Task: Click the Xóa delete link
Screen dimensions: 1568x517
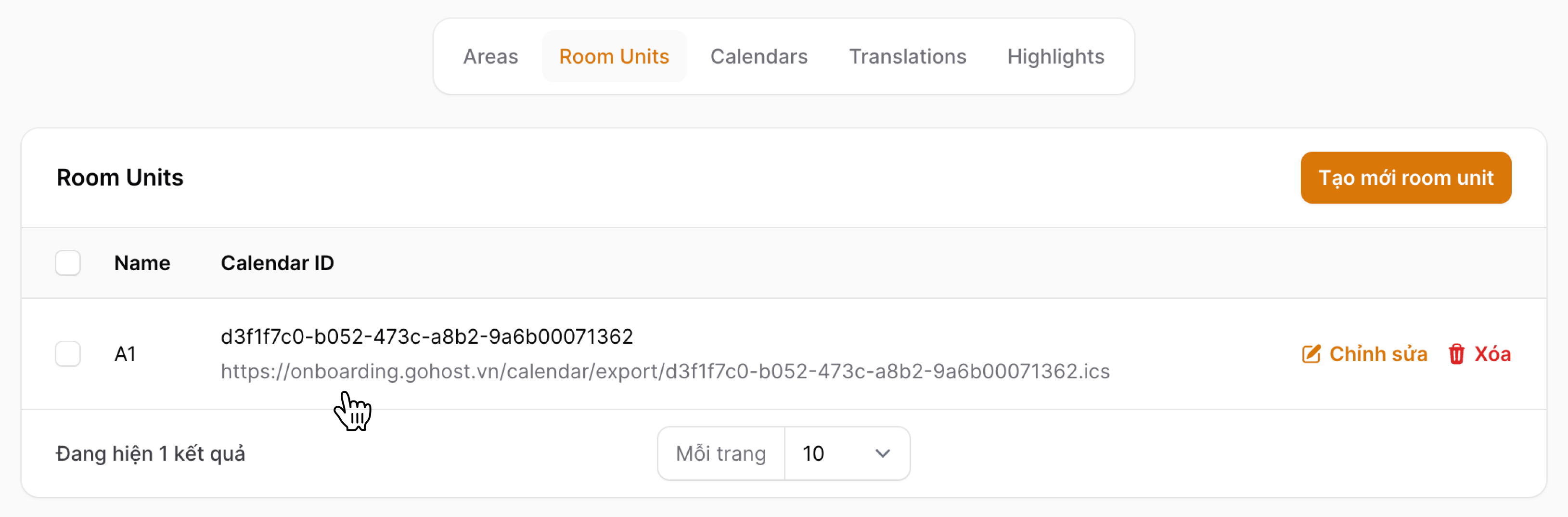Action: [x=1492, y=354]
